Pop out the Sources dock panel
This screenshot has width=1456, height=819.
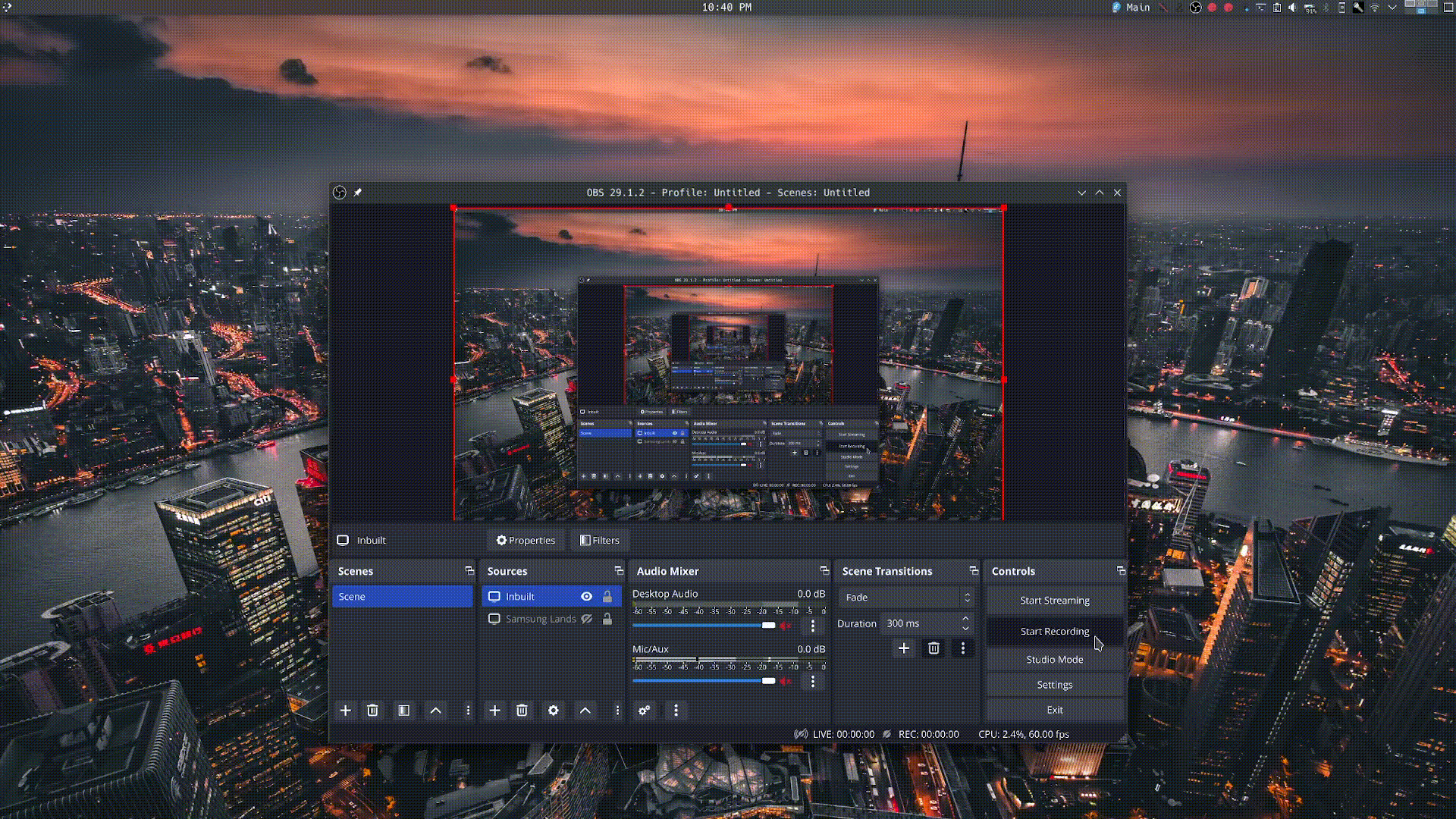click(x=619, y=571)
